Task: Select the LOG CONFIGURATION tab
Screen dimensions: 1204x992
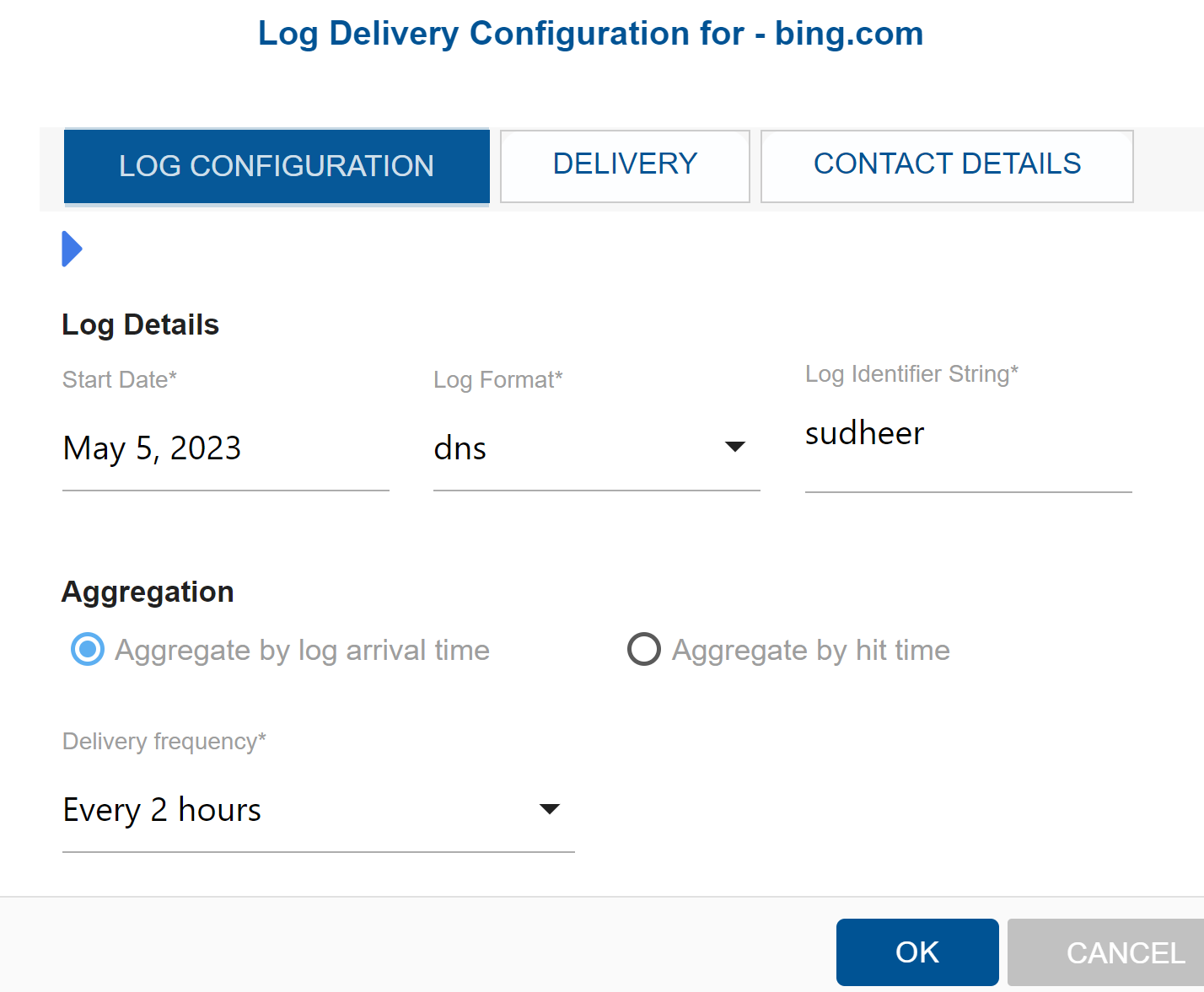Action: coord(277,166)
